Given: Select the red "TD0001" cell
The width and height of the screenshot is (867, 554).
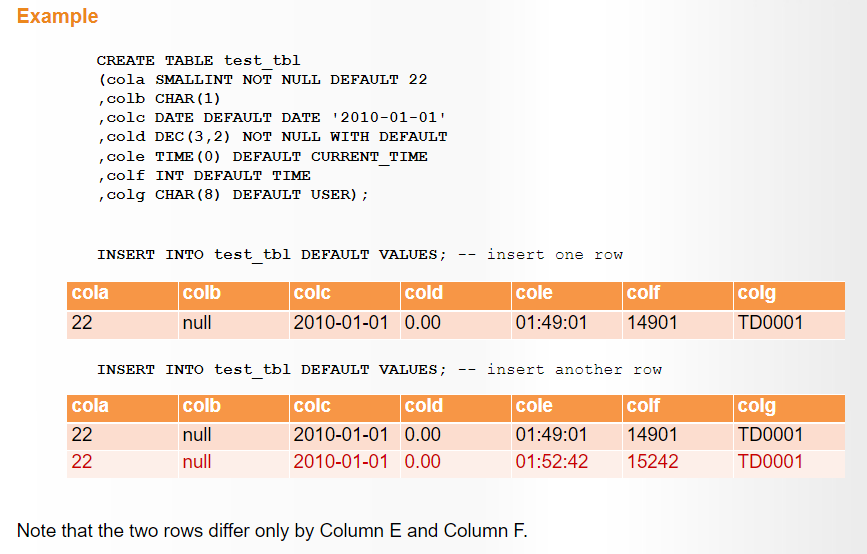Looking at the screenshot, I should click(x=770, y=461).
